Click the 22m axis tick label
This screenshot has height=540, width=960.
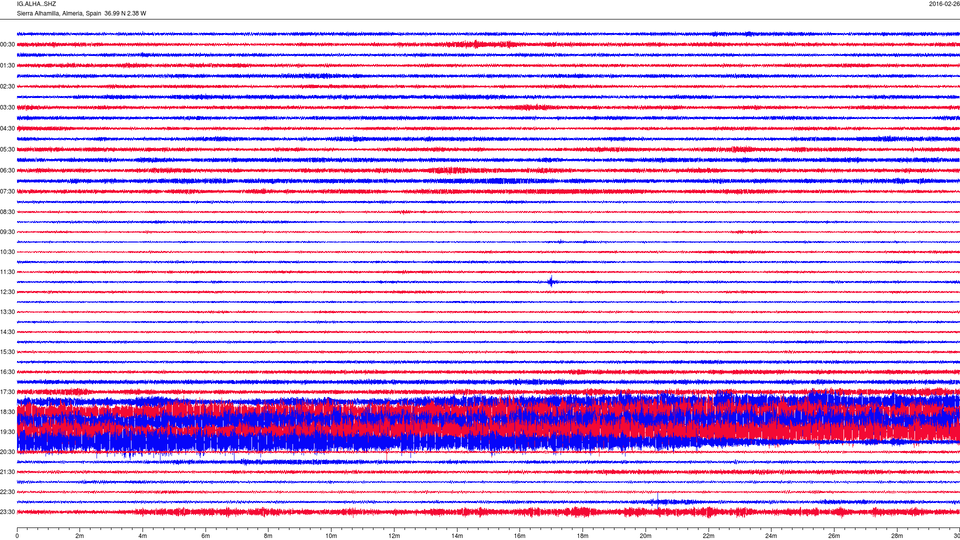click(x=708, y=536)
